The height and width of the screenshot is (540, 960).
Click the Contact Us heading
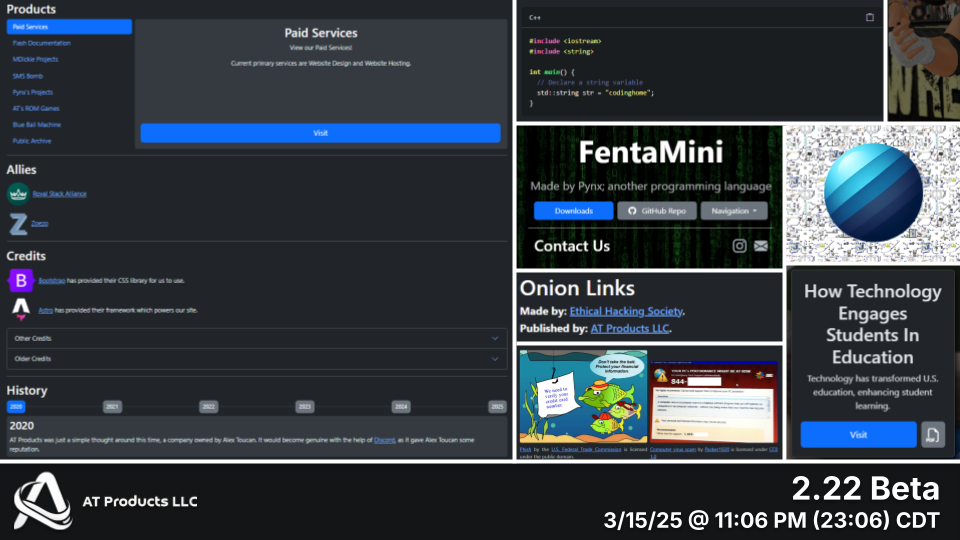[572, 246]
